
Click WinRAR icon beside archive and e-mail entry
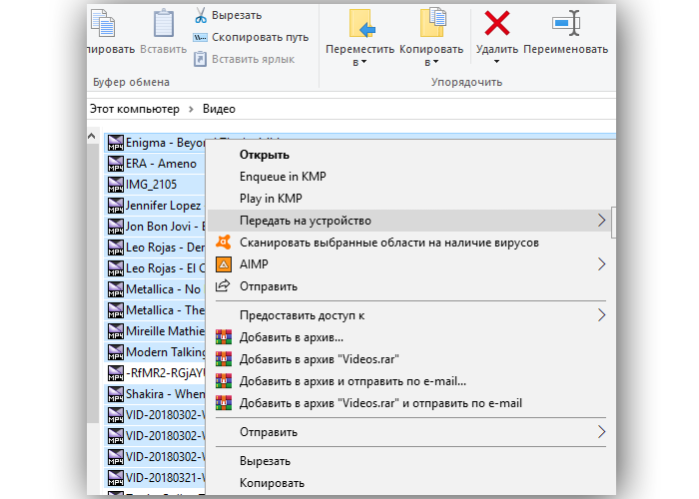[224, 381]
